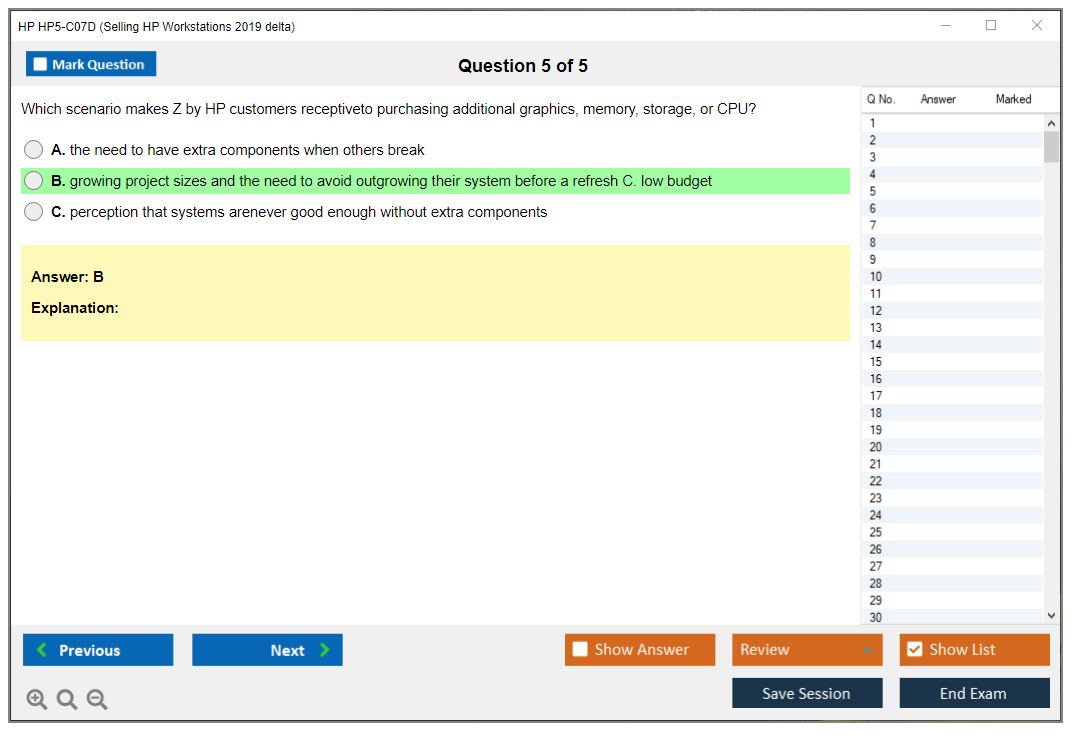Viewport: 1075px width, 735px height.
Task: Click the End Exam button
Action: [x=974, y=693]
